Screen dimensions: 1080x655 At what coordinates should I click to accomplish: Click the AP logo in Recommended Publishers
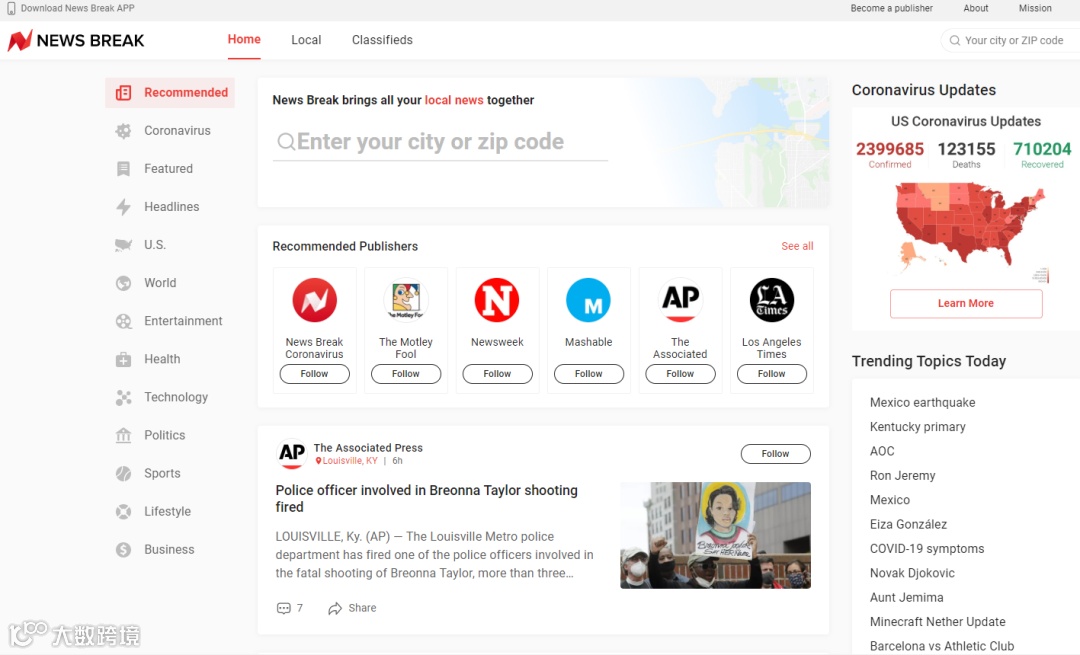pyautogui.click(x=680, y=300)
